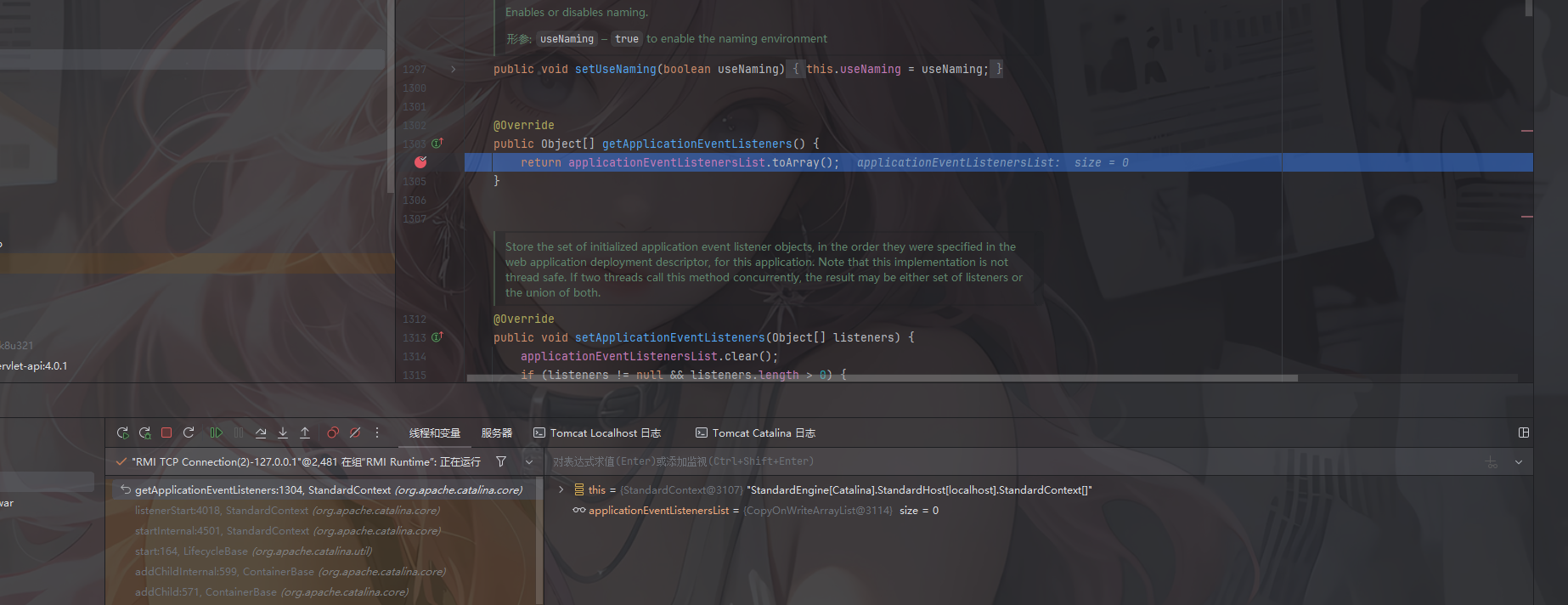This screenshot has width=1568, height=605.
Task: Toggle the debugger layout settings icon
Action: tap(1524, 433)
